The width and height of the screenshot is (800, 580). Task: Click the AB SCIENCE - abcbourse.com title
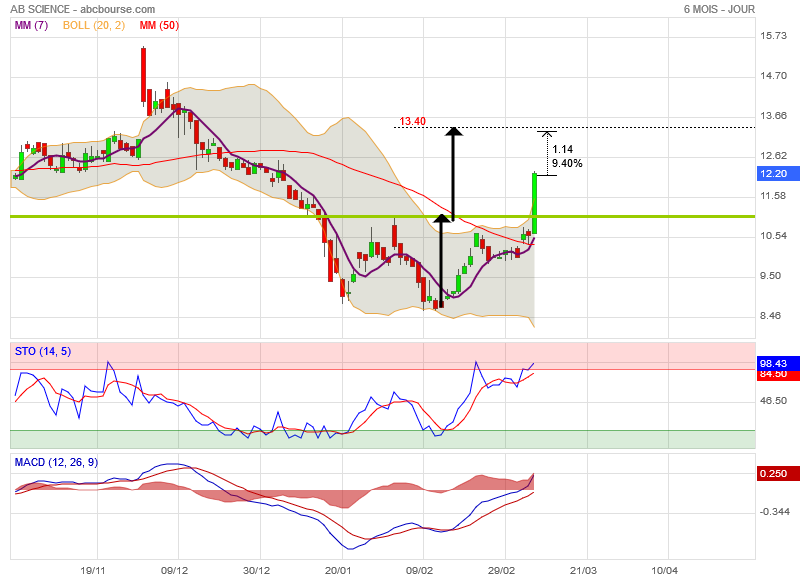(83, 9)
